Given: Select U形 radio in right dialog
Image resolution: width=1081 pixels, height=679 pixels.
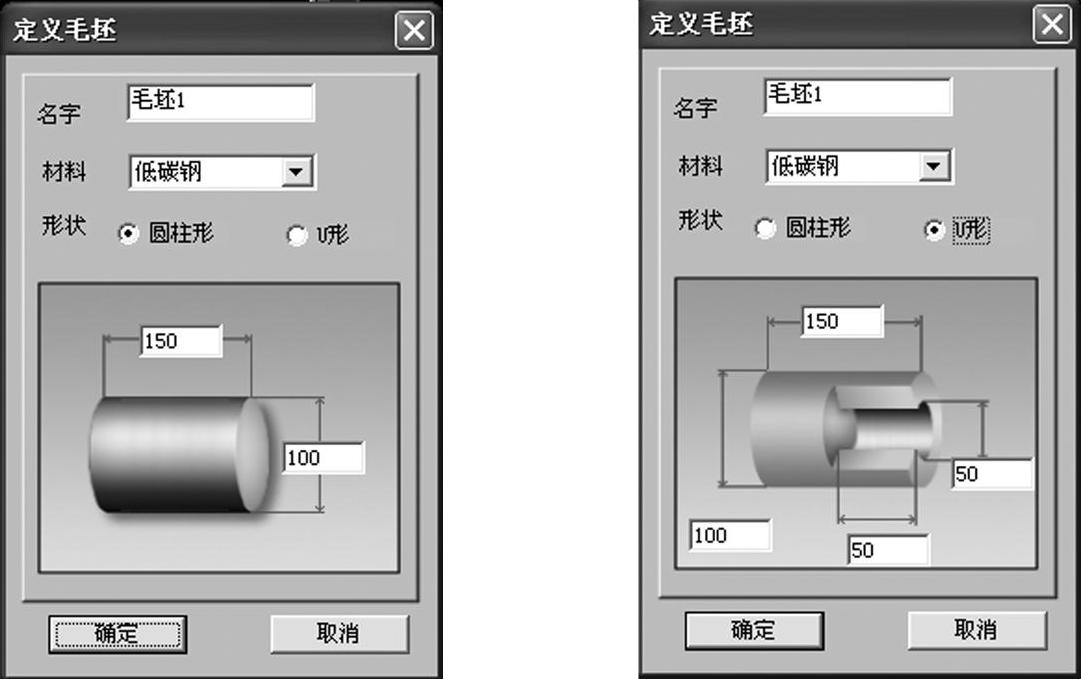Looking at the screenshot, I should tap(933, 230).
